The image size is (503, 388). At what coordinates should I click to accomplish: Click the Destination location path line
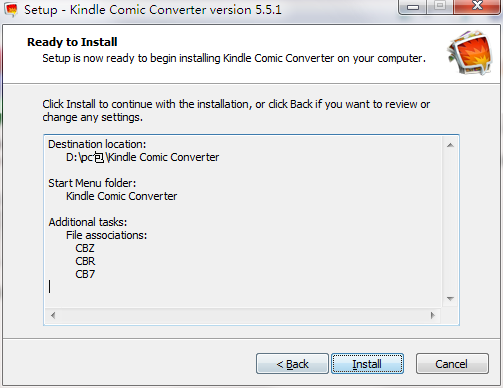click(142, 157)
